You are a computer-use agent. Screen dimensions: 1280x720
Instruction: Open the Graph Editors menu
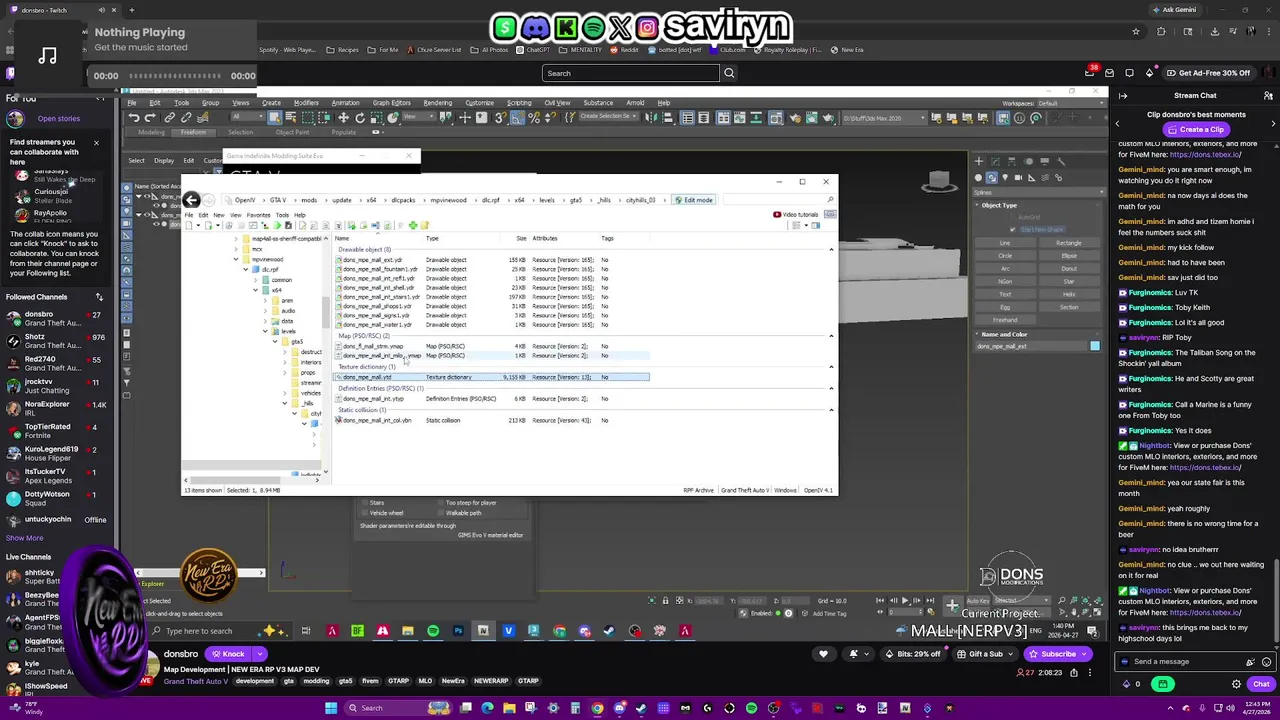[391, 103]
